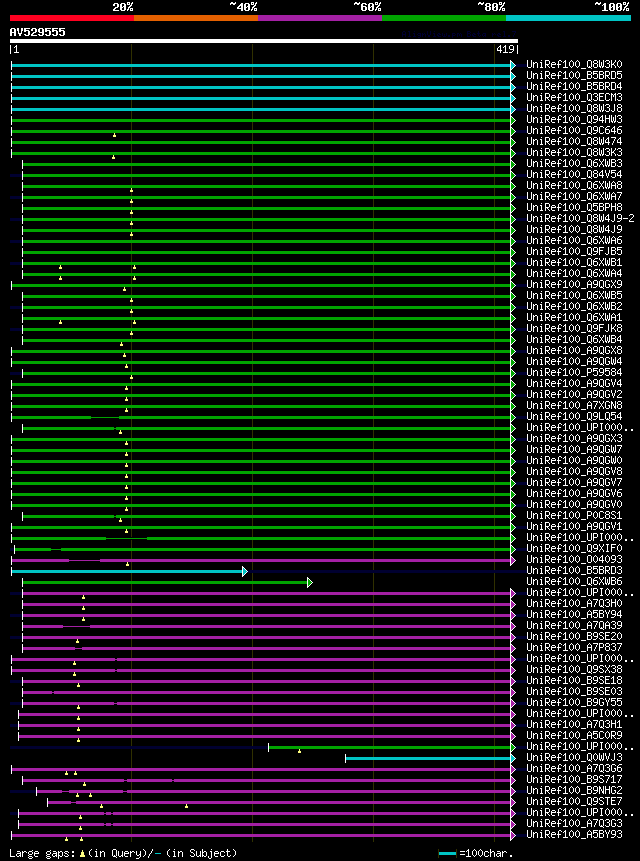Select the UniRef100_Q6XWB3 label

click(574, 164)
